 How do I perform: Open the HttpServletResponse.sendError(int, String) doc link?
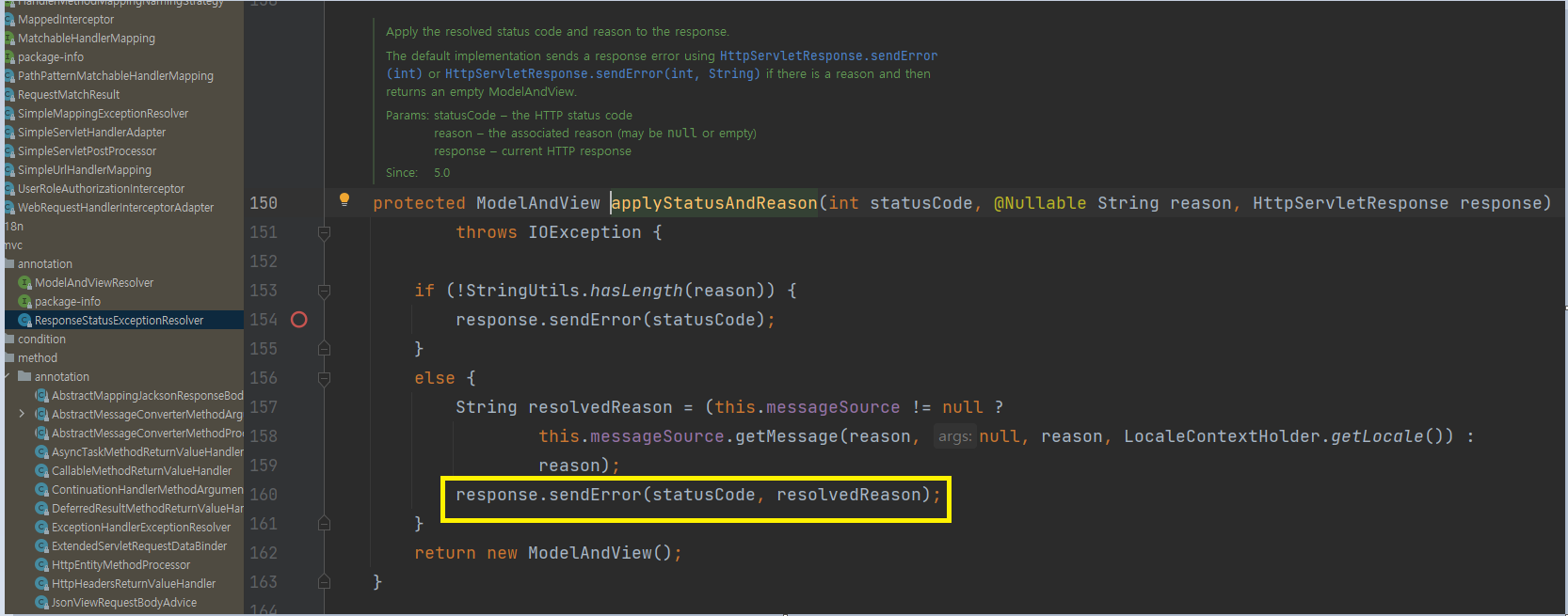coord(602,74)
